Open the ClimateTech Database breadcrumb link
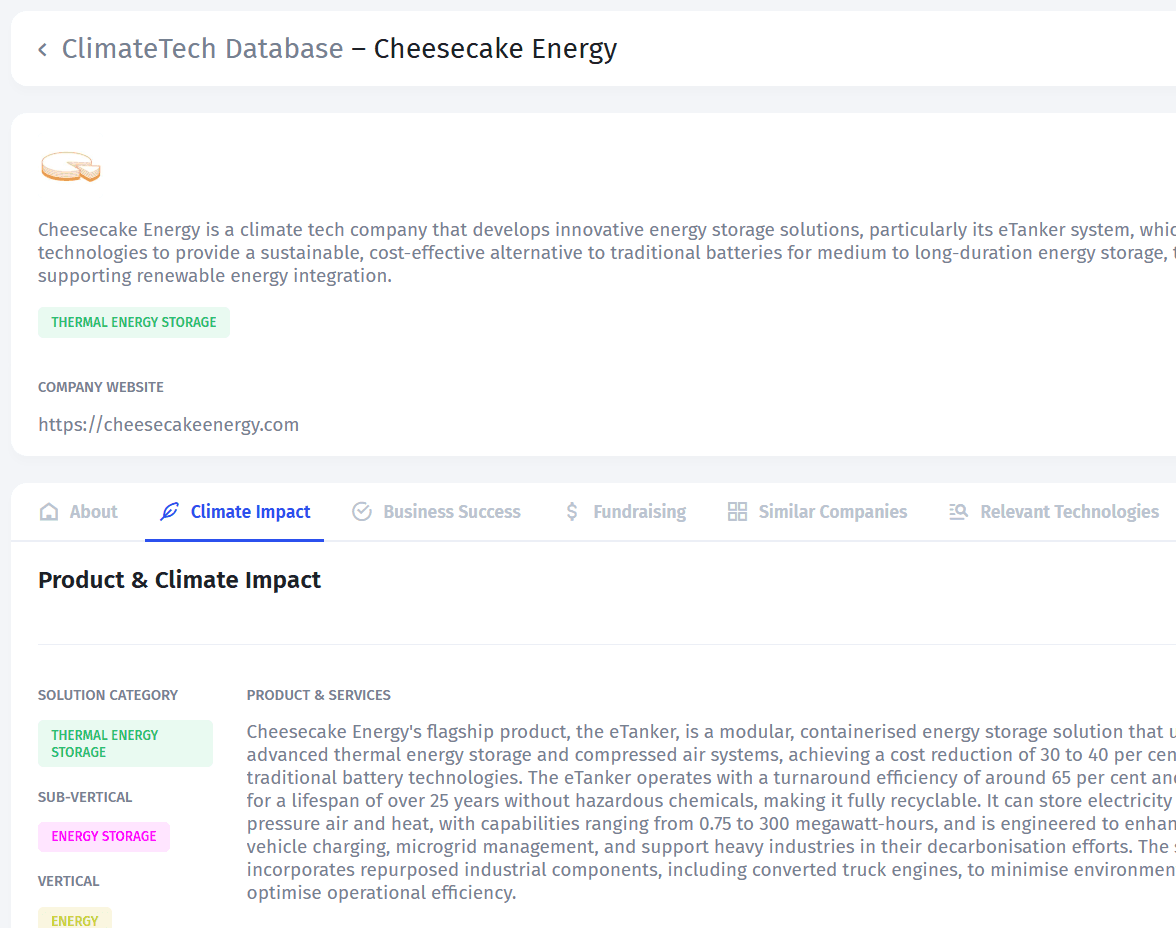1176x928 pixels. click(202, 49)
